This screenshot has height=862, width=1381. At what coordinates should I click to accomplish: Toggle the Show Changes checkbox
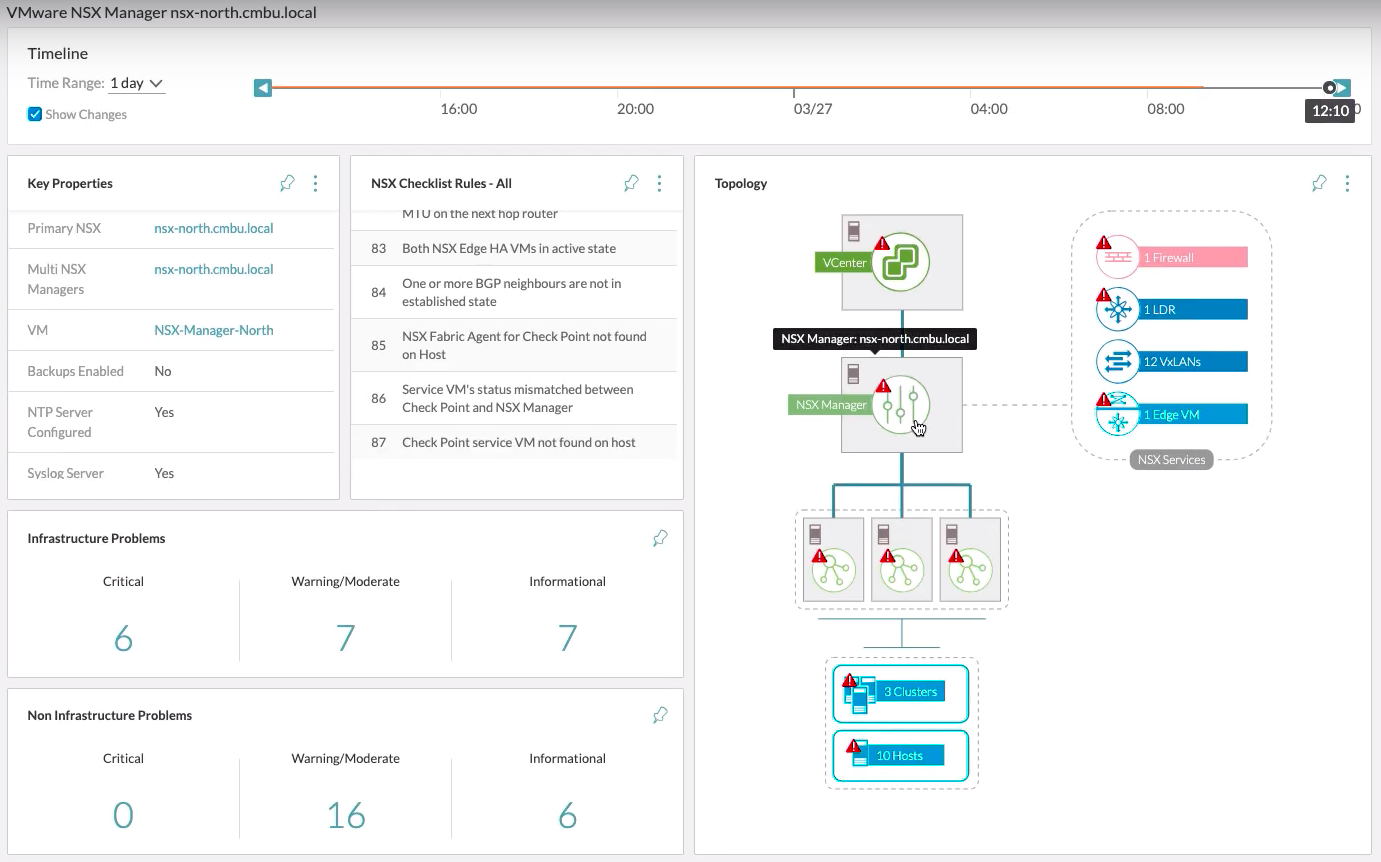[x=35, y=114]
